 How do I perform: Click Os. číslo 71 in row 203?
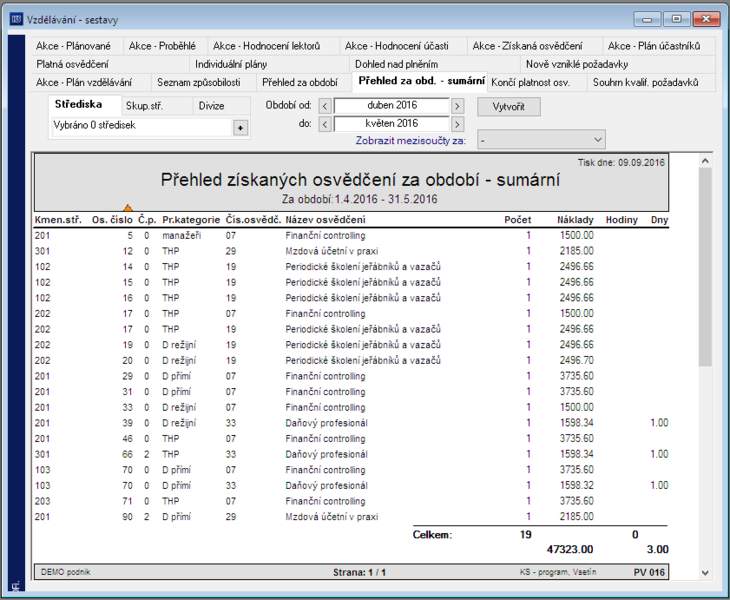point(128,501)
